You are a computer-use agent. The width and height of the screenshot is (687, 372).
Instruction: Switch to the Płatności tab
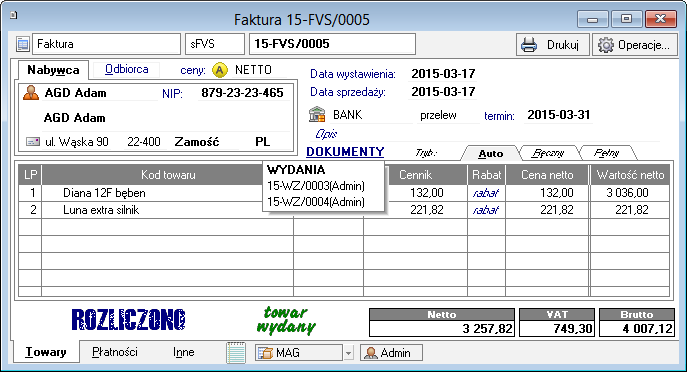pos(115,352)
